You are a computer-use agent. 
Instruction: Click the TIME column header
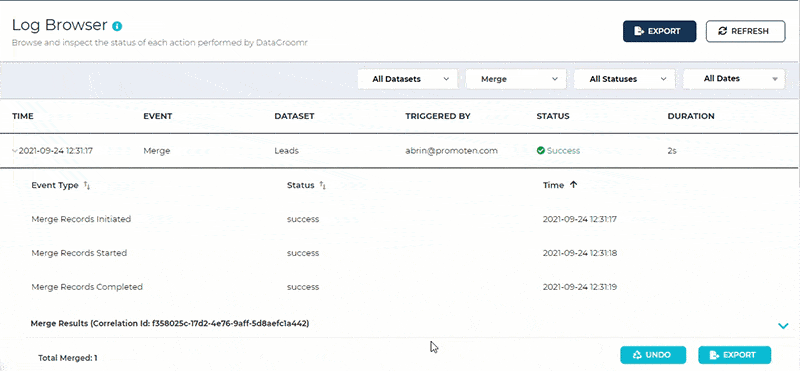click(23, 116)
